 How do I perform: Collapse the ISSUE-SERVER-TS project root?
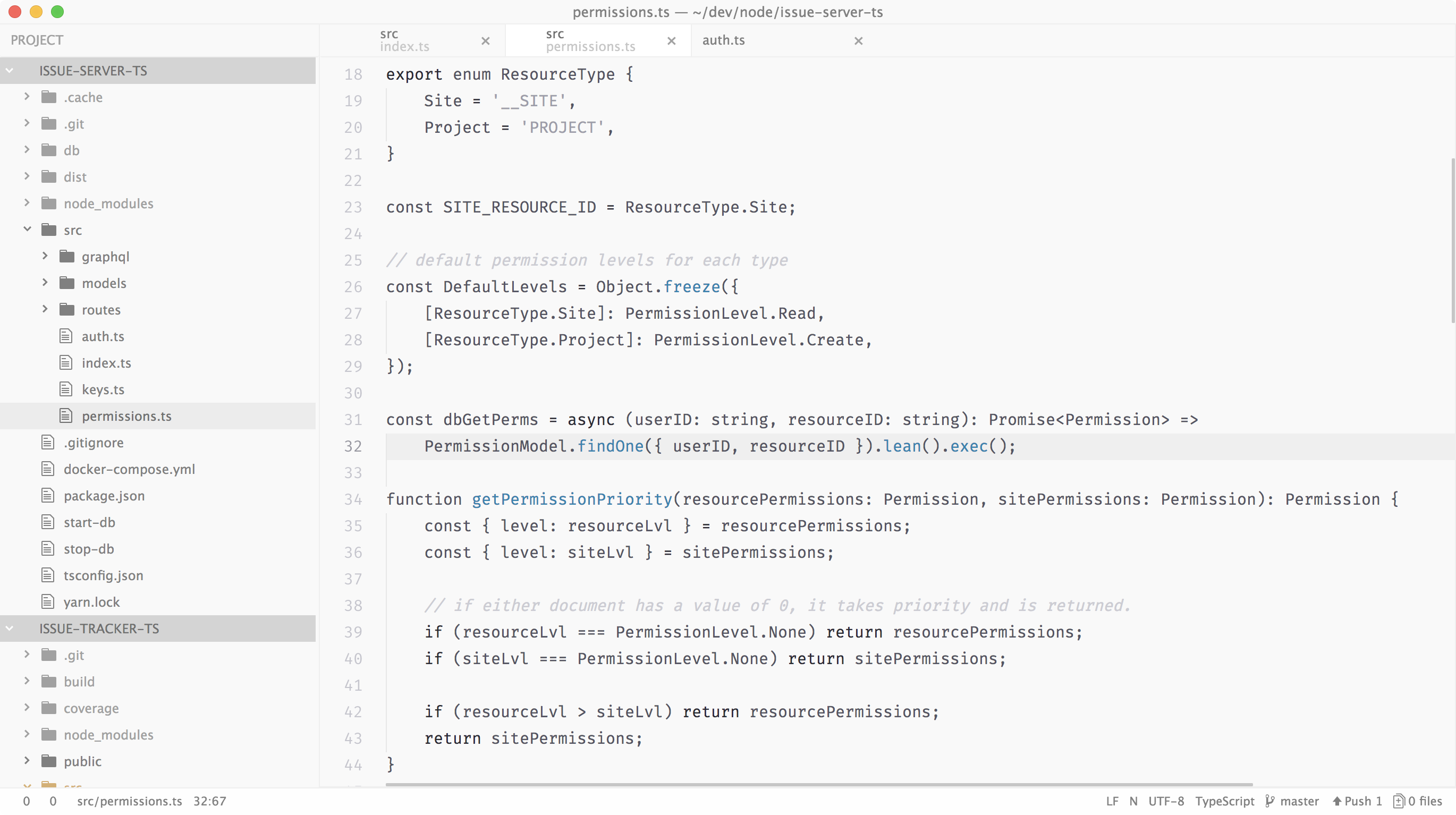tap(10, 71)
